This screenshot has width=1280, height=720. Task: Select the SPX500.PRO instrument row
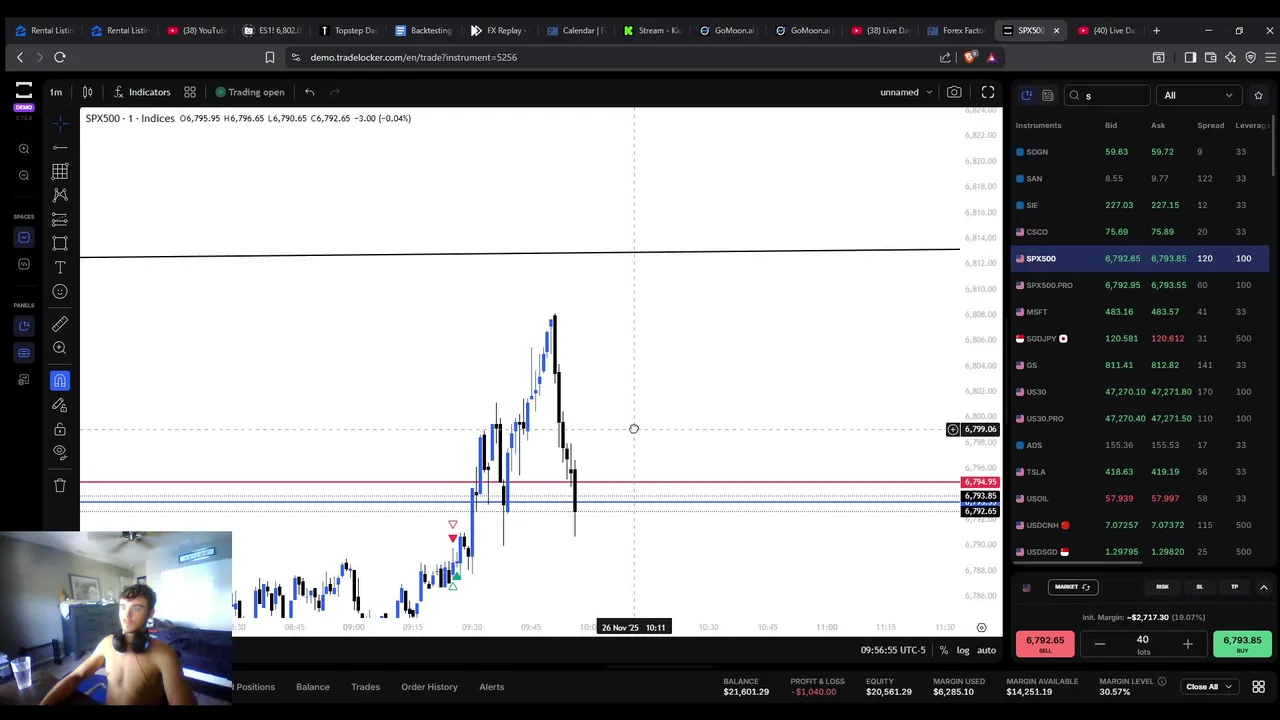(x=1140, y=285)
